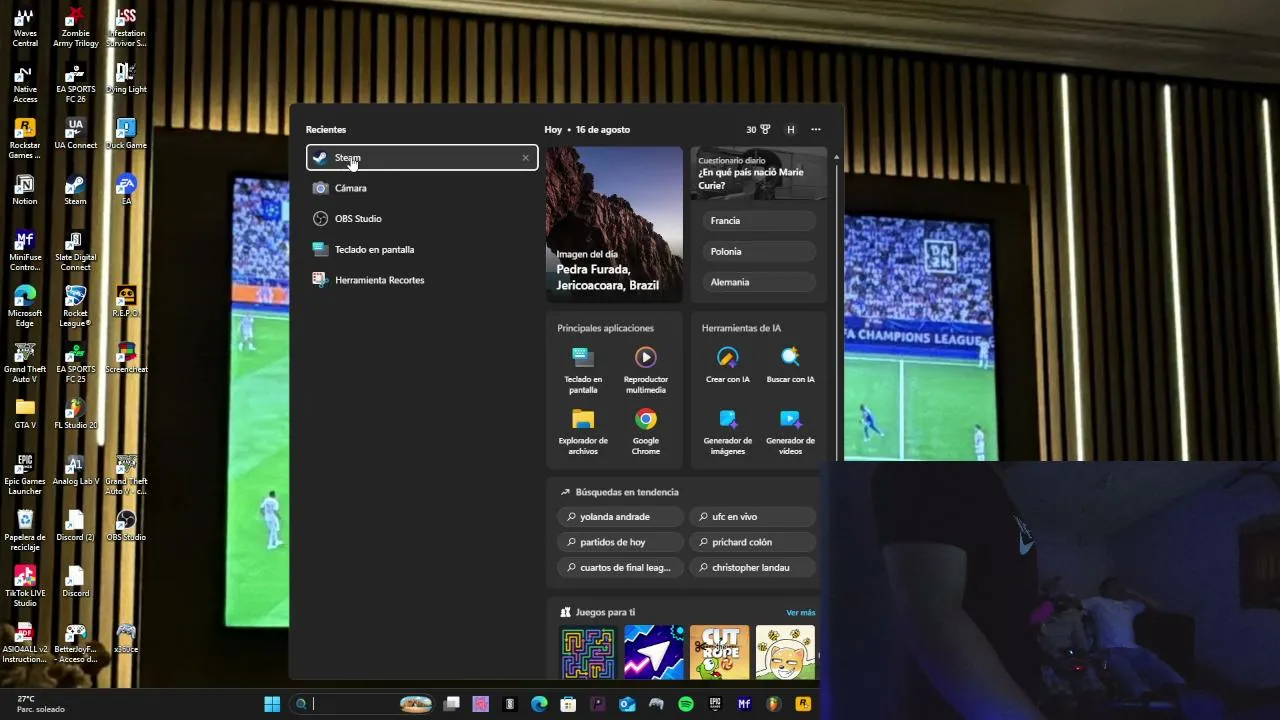Search trending topic yolanda andrade
The image size is (1280, 720).
(620, 517)
